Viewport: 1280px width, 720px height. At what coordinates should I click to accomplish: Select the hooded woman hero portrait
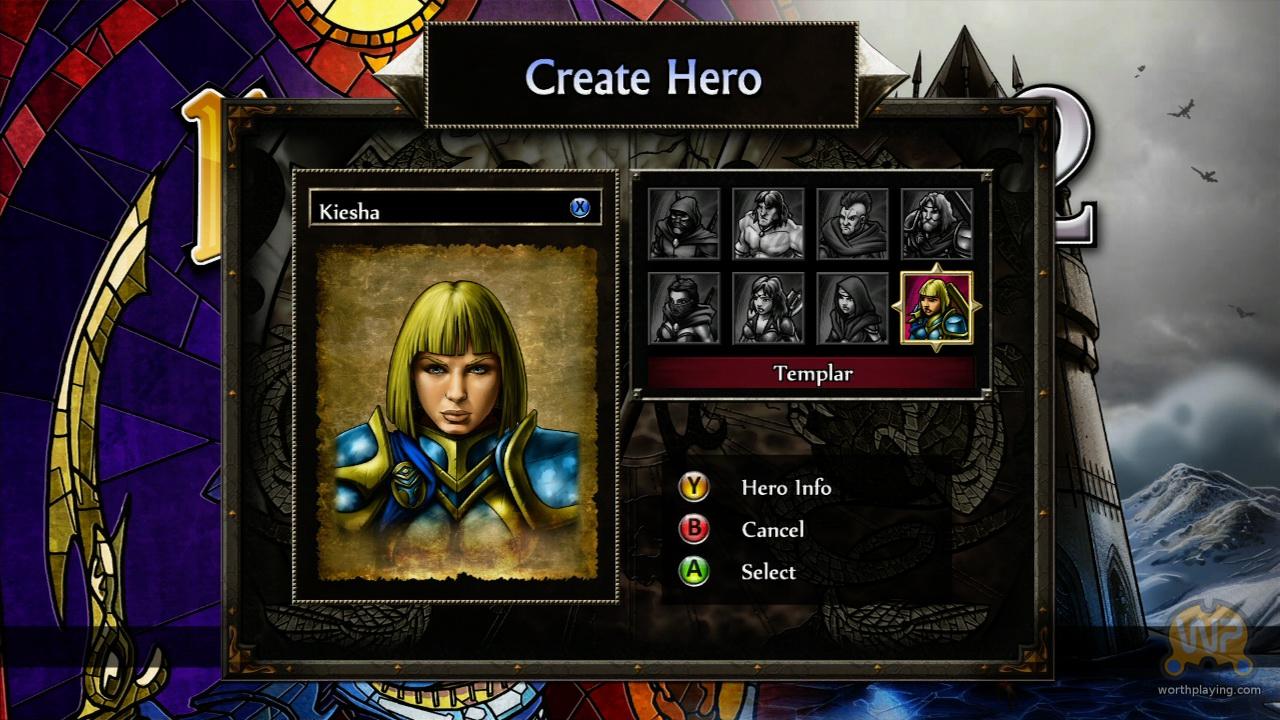(x=853, y=308)
